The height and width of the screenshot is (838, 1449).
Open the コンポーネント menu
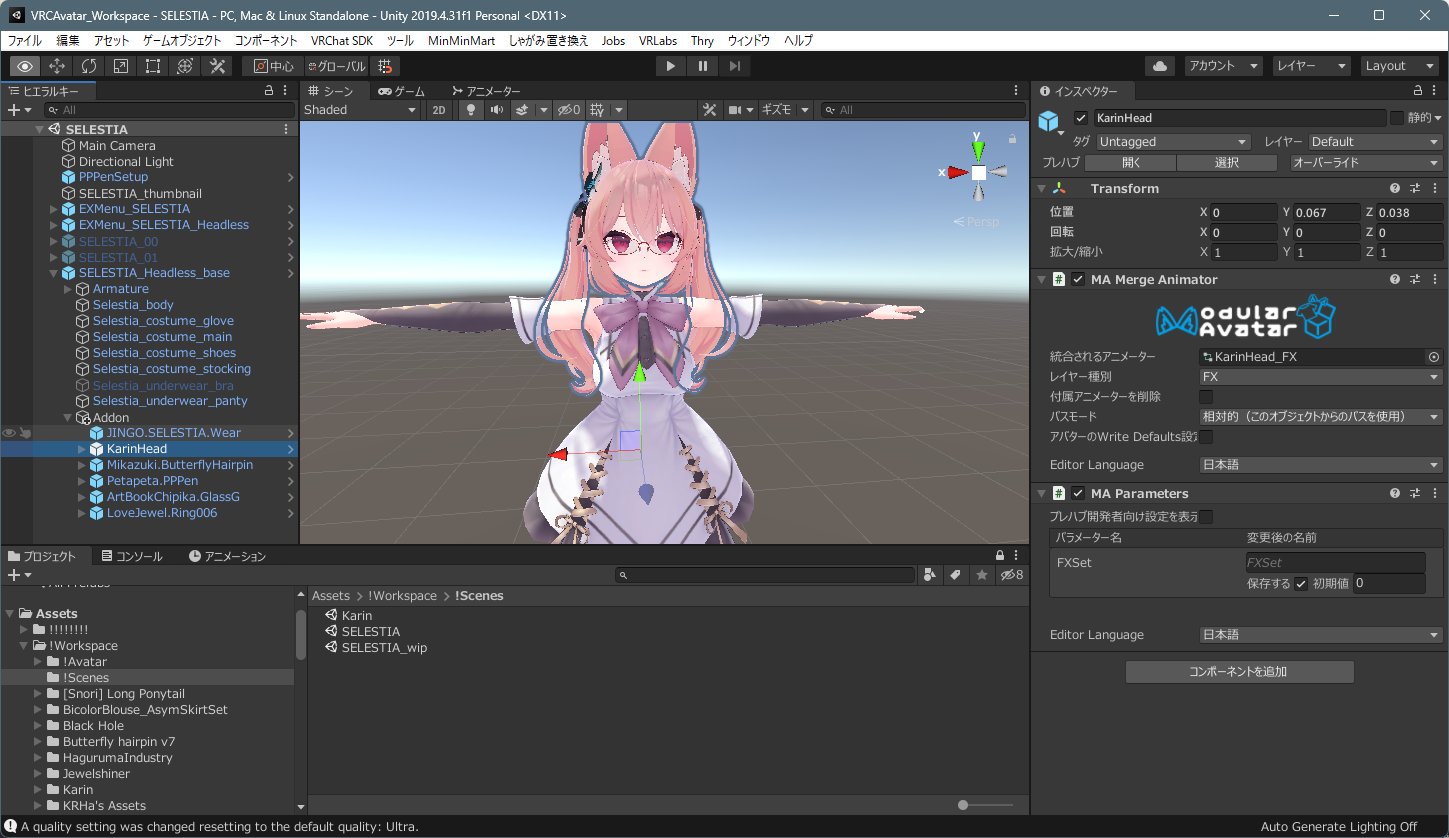click(x=266, y=41)
